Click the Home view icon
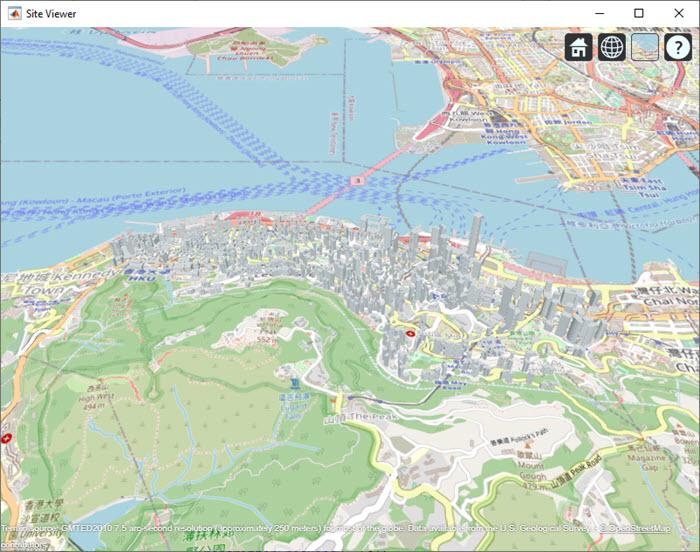The image size is (700, 552). [579, 46]
